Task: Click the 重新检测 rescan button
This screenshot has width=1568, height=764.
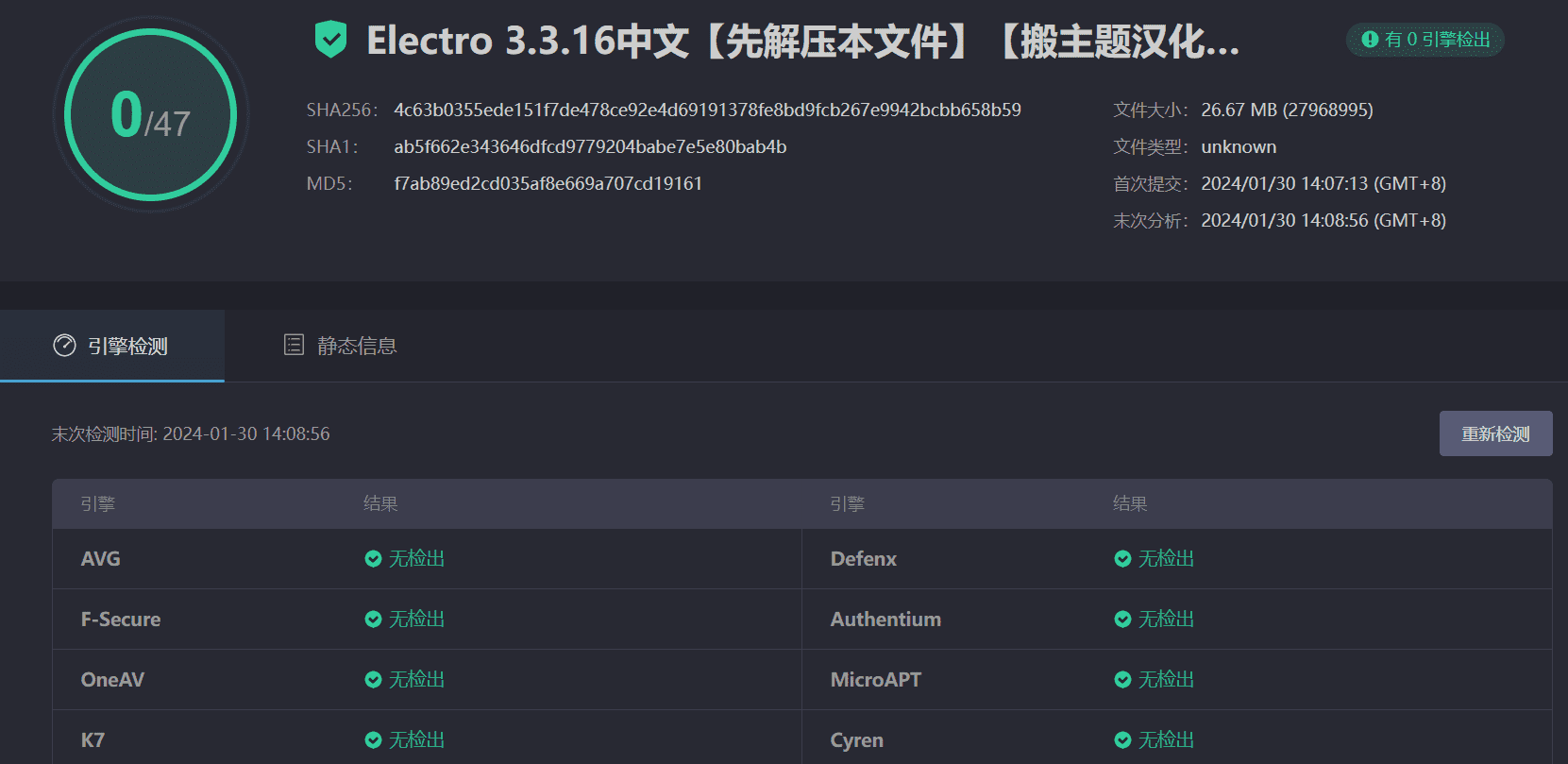Action: 1495,433
